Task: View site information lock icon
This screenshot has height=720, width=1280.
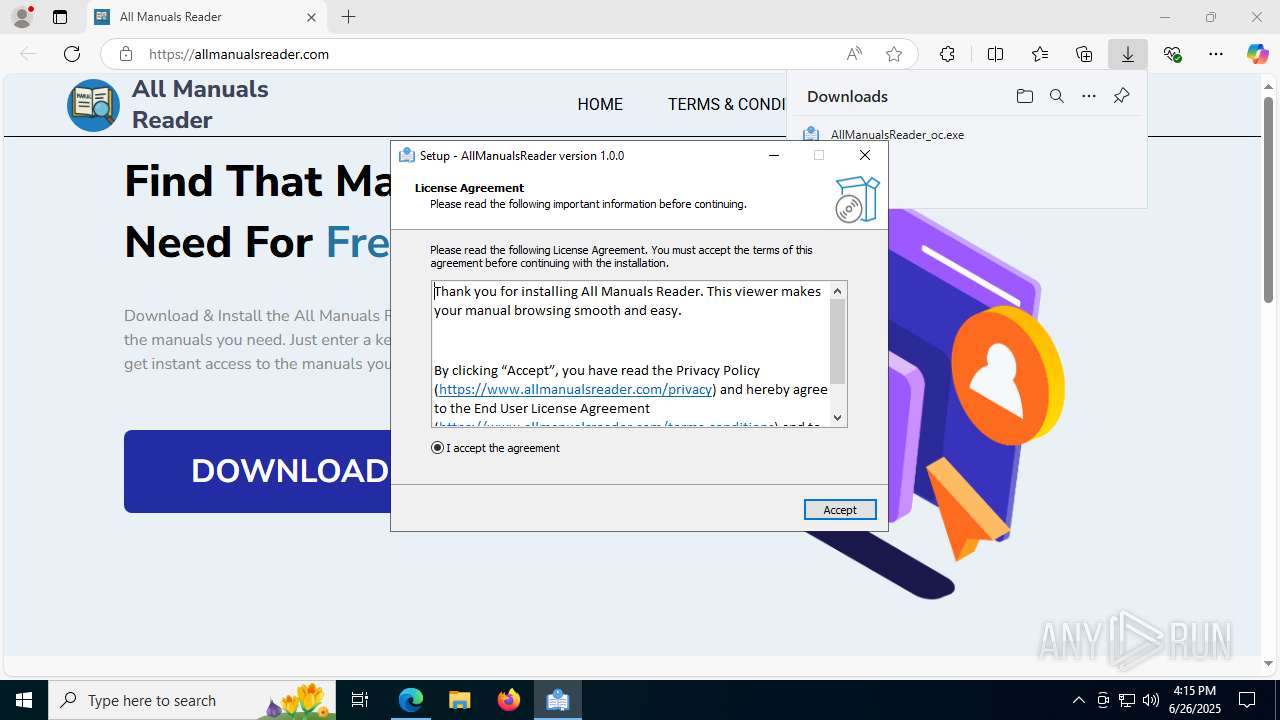Action: click(126, 54)
